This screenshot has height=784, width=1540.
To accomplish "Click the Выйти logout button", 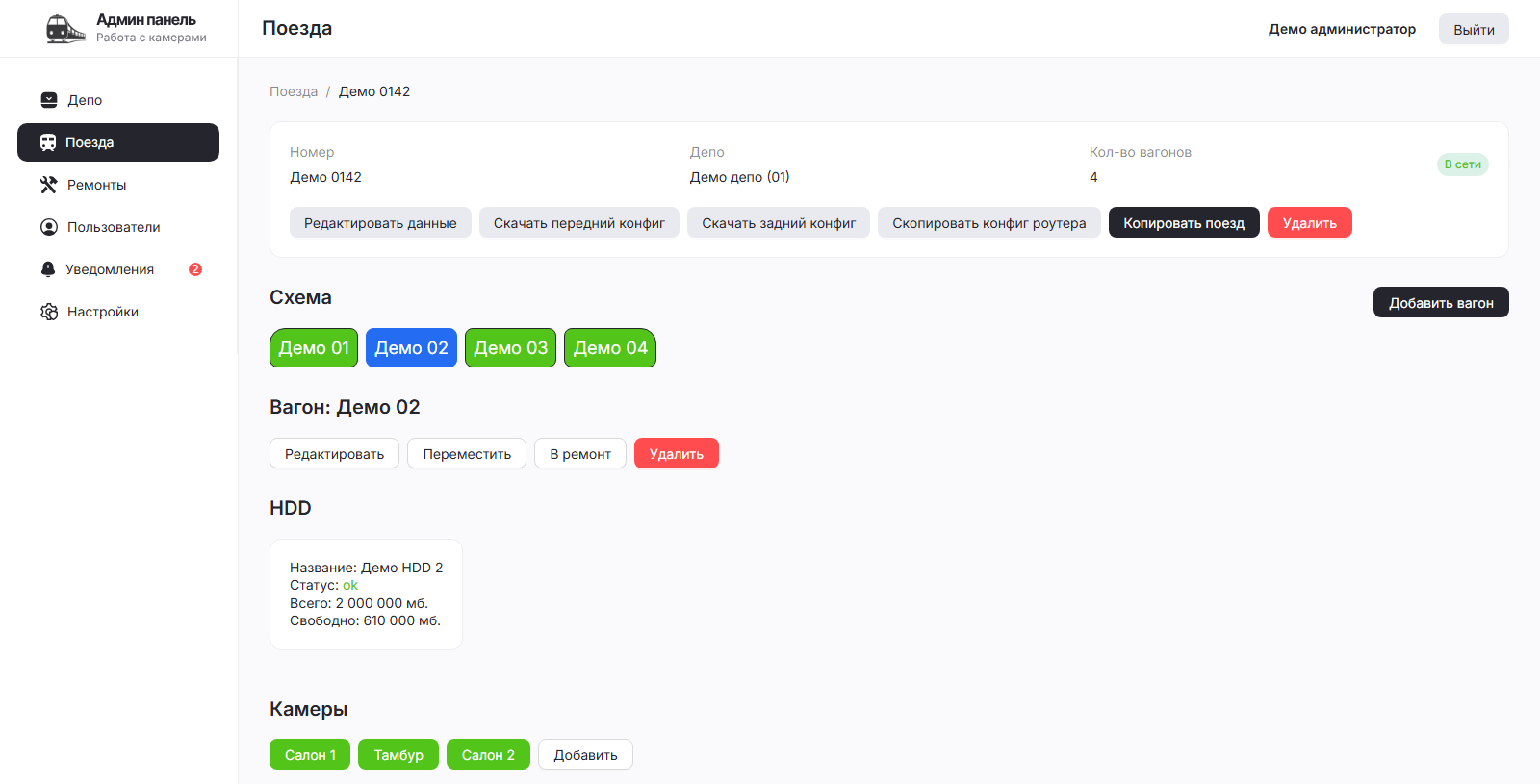I will 1474,29.
